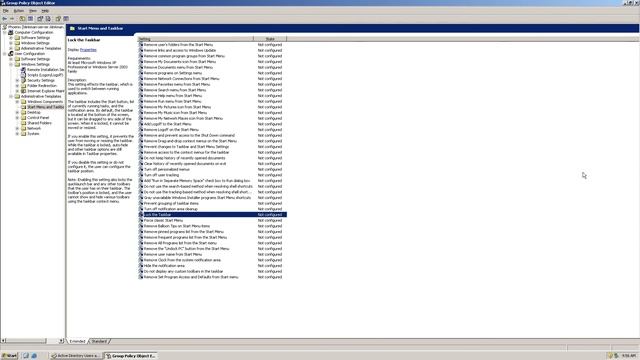Viewport: 640px width, 360px height.
Task: Collapse the User Configuration node
Action: [5, 53]
